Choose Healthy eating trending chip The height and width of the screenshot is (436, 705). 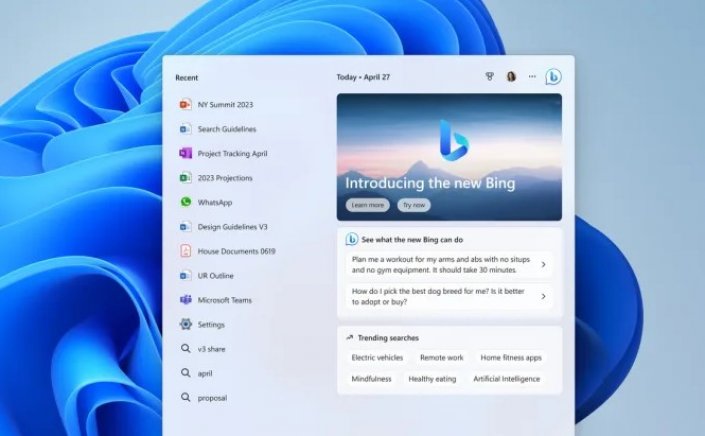pyautogui.click(x=432, y=379)
